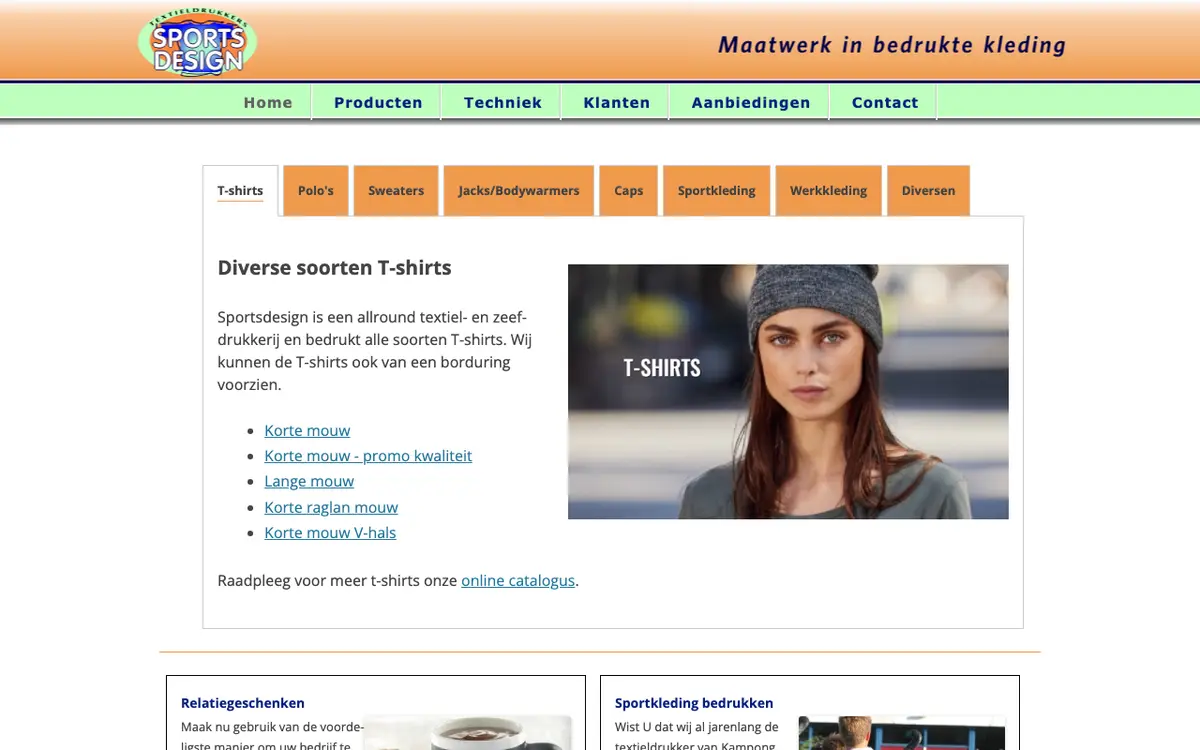The width and height of the screenshot is (1200, 750).
Task: Click the Sports Design logo
Action: click(197, 43)
